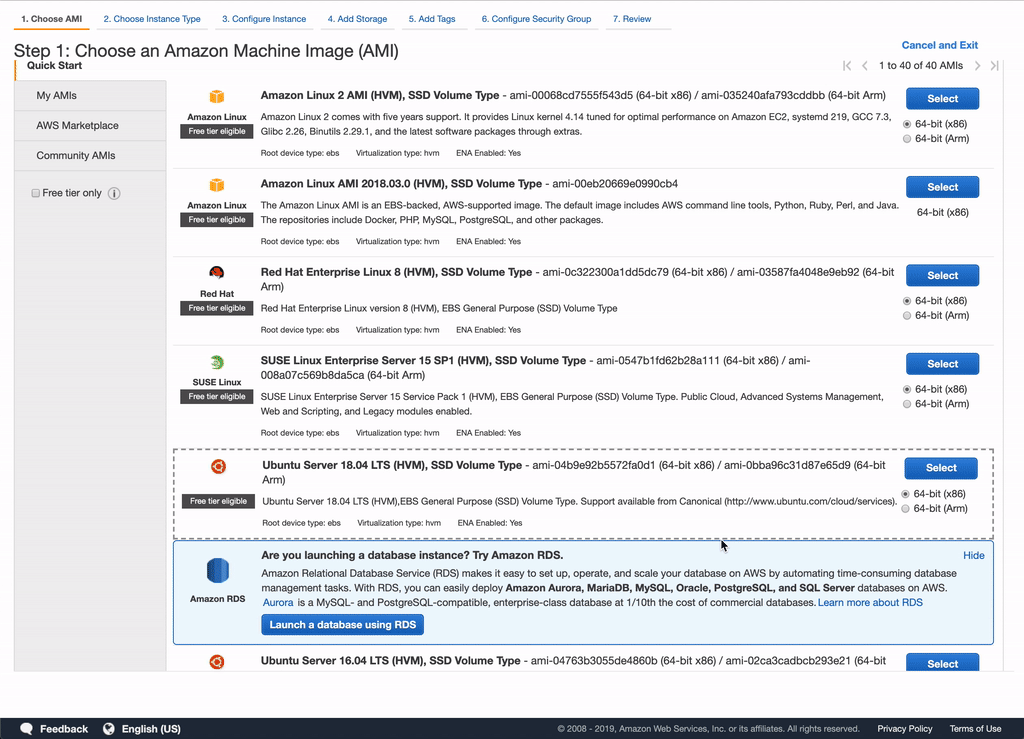Click the Amazon Linux 2 AMI orange cube icon

(x=217, y=97)
